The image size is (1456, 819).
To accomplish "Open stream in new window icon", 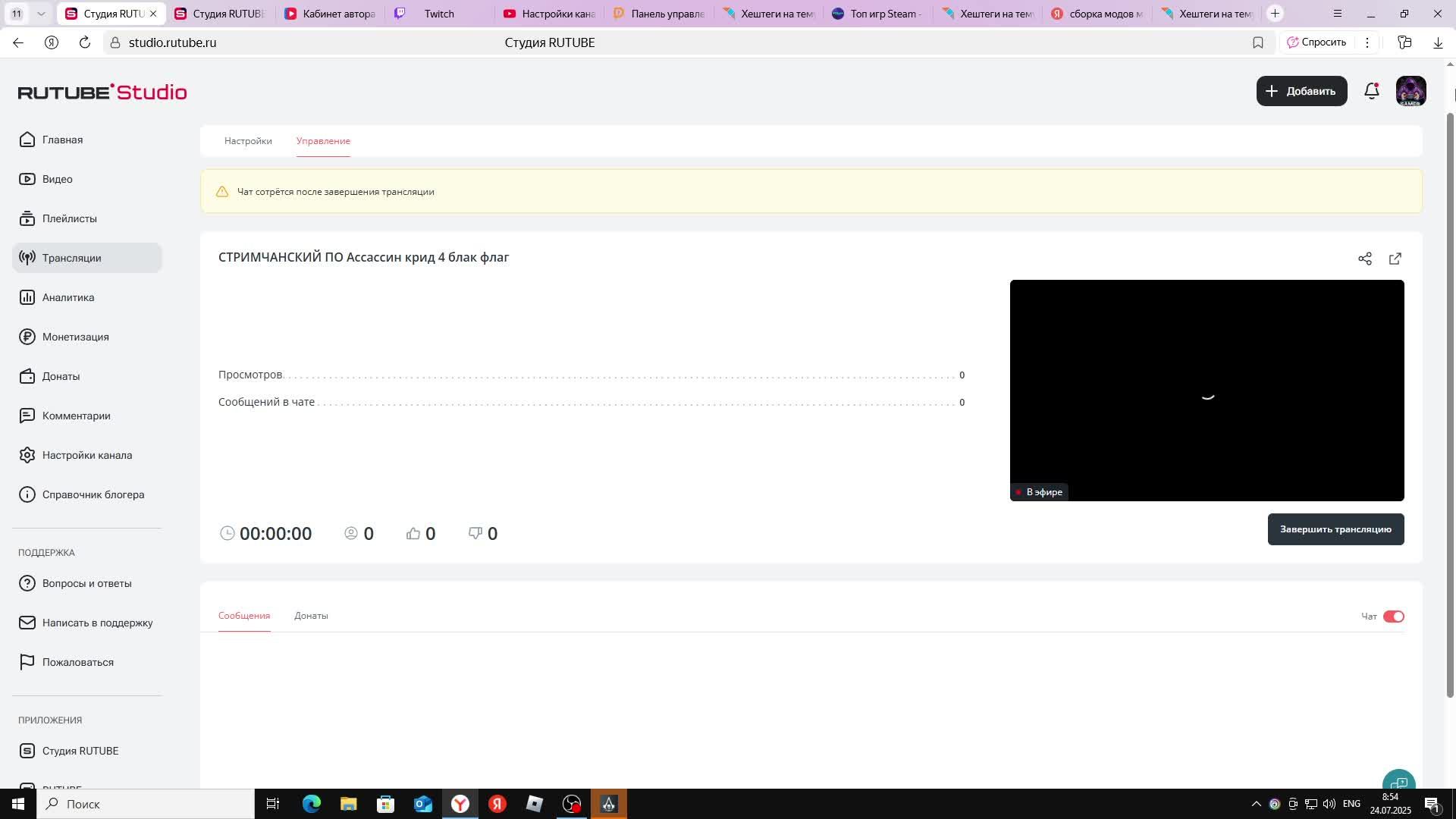I will click(1395, 259).
